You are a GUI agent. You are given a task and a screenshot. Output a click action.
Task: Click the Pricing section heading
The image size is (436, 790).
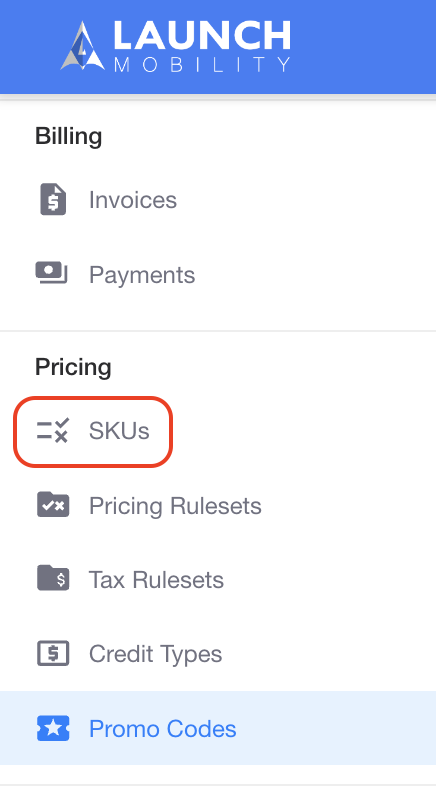pos(73,367)
